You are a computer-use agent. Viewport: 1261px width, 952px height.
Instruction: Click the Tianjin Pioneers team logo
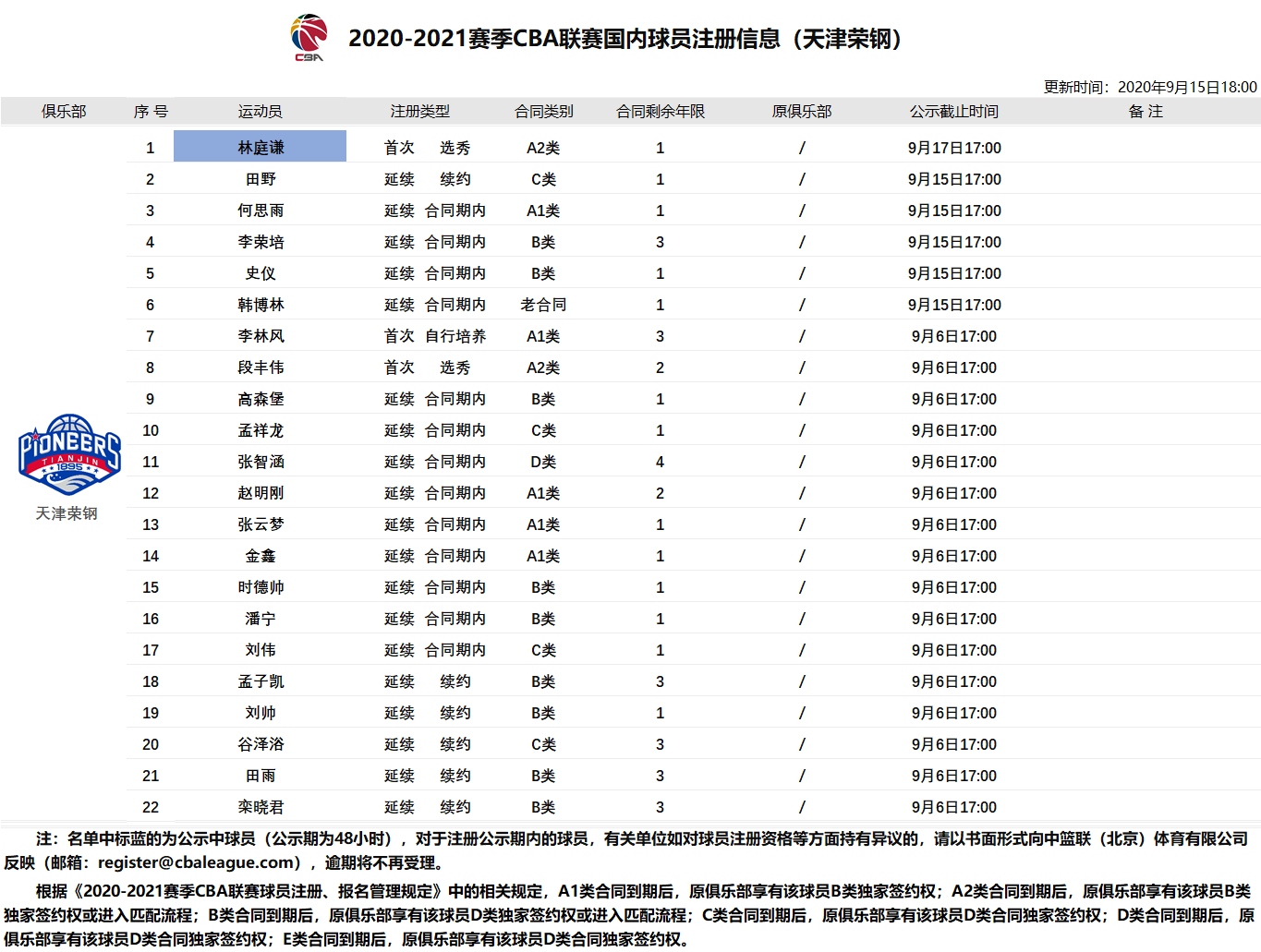tap(69, 454)
